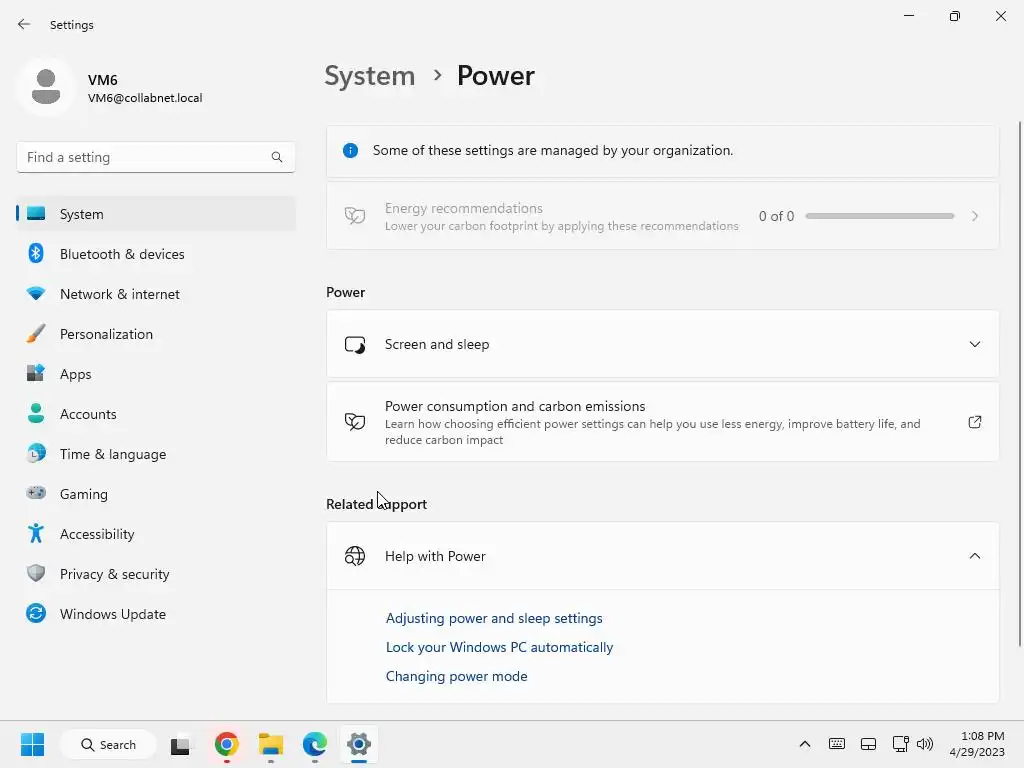Click the Energy recommendations progress bar
The width and height of the screenshot is (1024, 768).
click(879, 216)
